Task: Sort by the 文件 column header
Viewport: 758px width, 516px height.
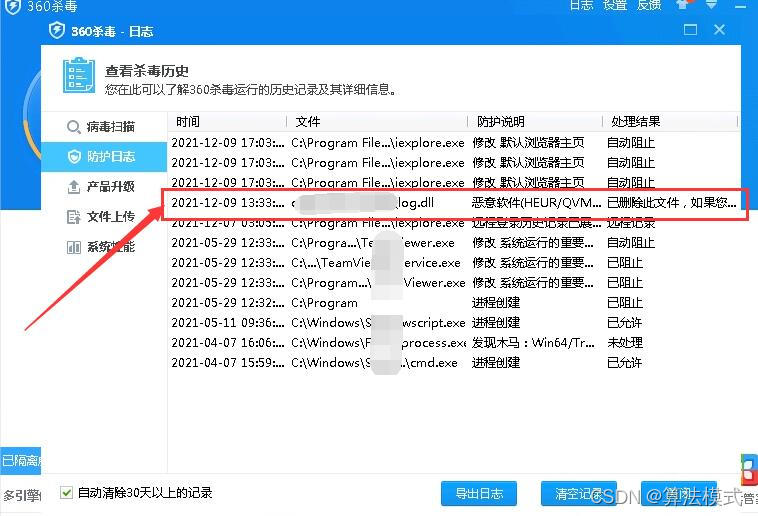Action: 377,121
